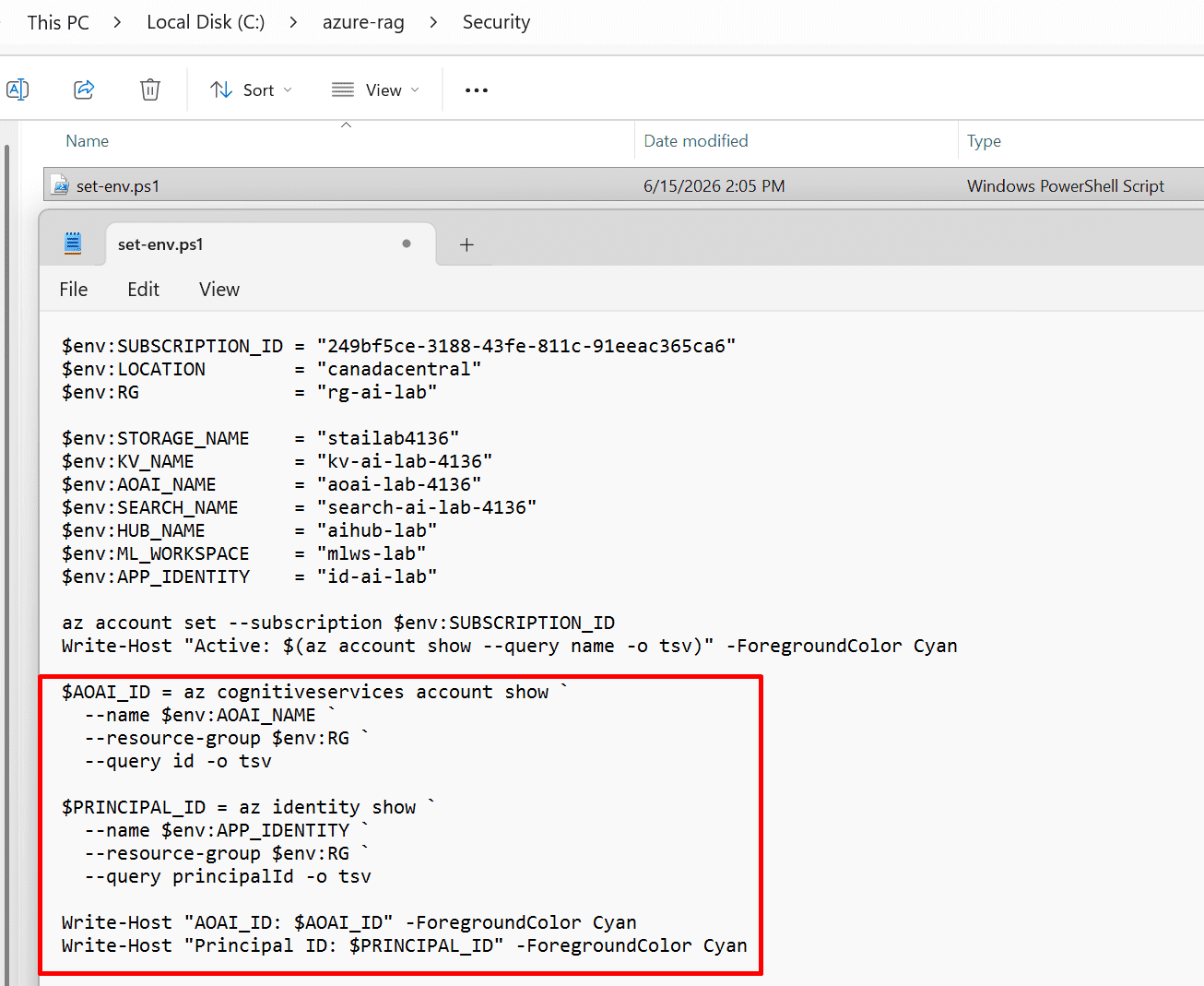Expand the View dropdown in Explorer toolbar

[x=375, y=89]
